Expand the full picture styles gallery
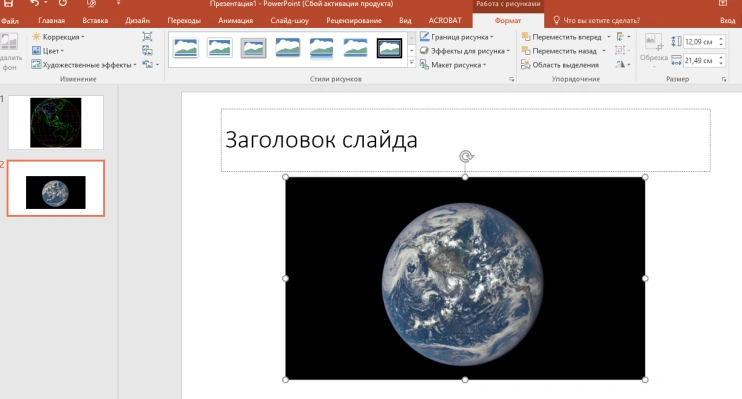This screenshot has width=742, height=399. [x=411, y=62]
